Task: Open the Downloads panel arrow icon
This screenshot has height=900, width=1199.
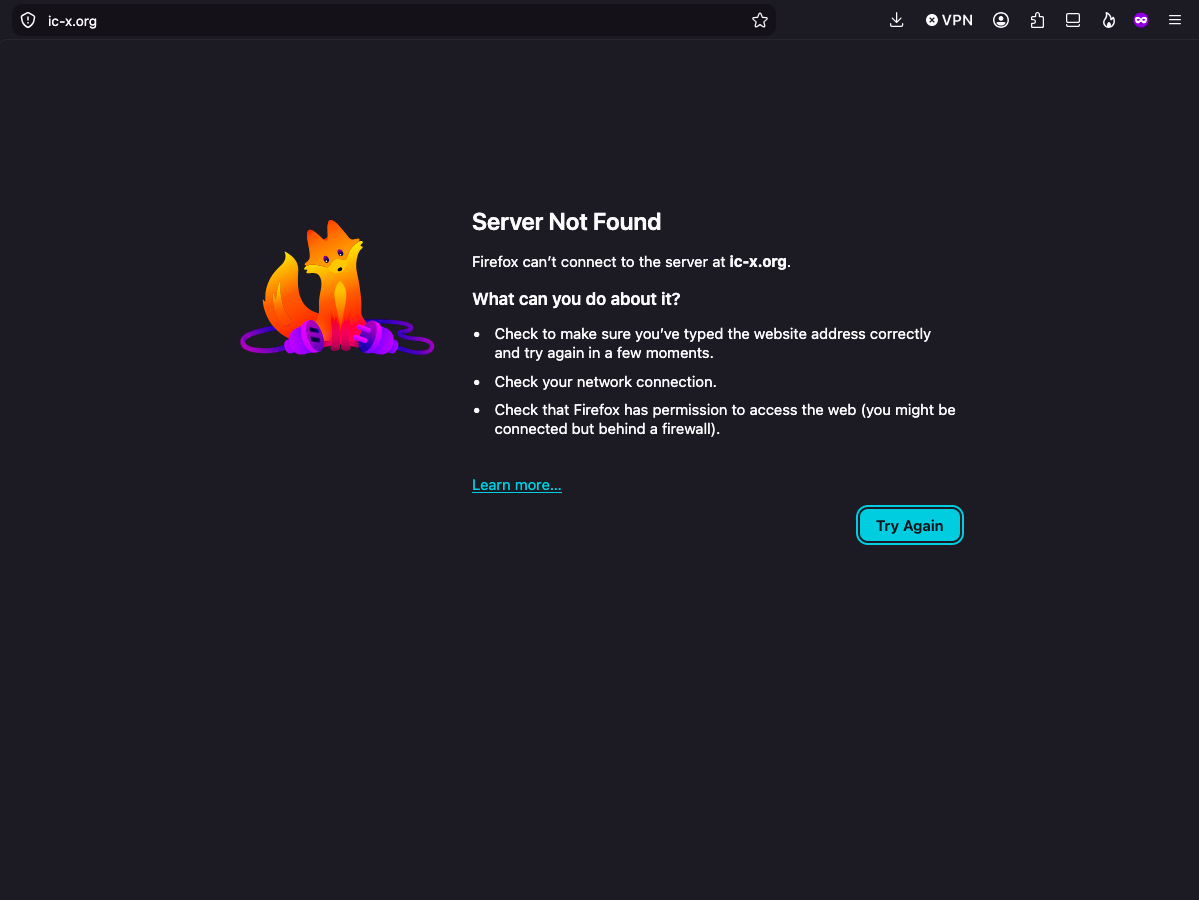Action: [x=896, y=21]
